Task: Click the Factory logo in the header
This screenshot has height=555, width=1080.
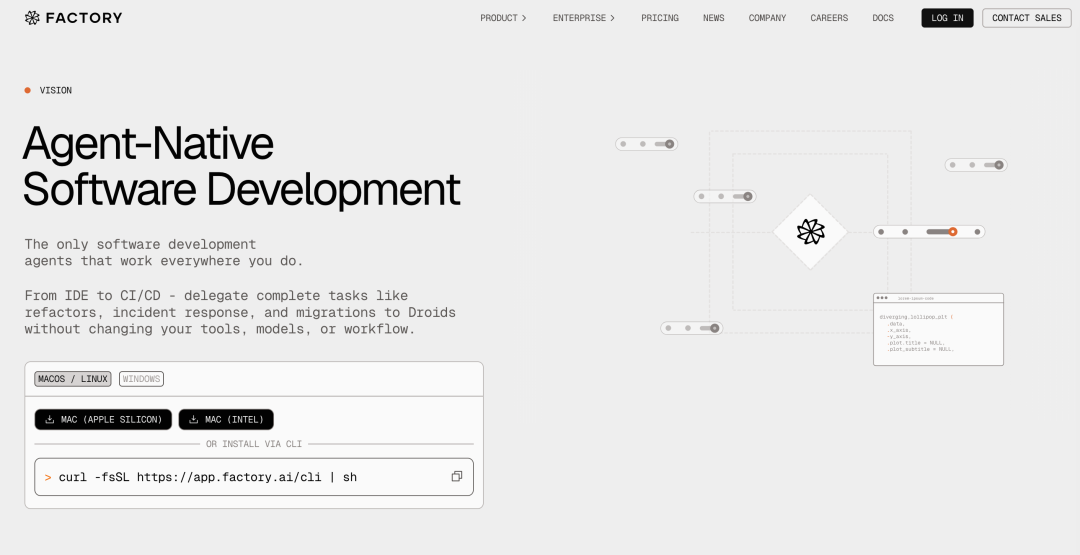Action: tap(73, 18)
